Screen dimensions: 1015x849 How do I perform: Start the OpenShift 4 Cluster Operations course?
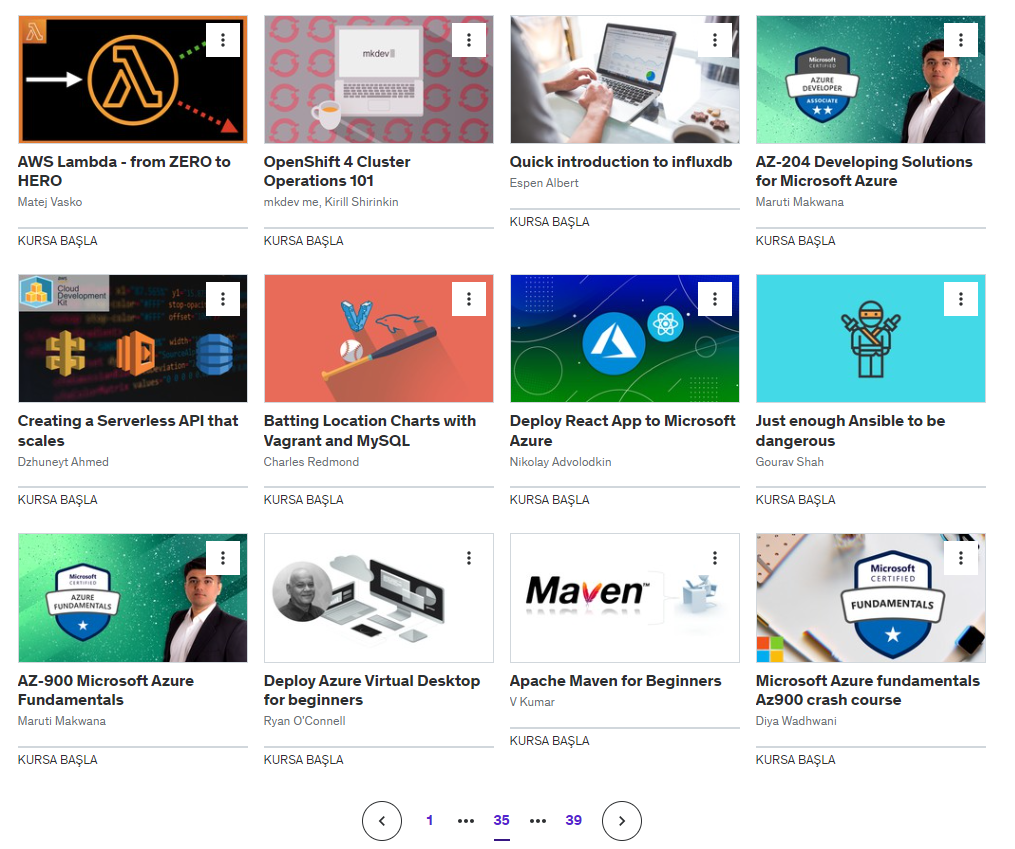click(x=304, y=241)
